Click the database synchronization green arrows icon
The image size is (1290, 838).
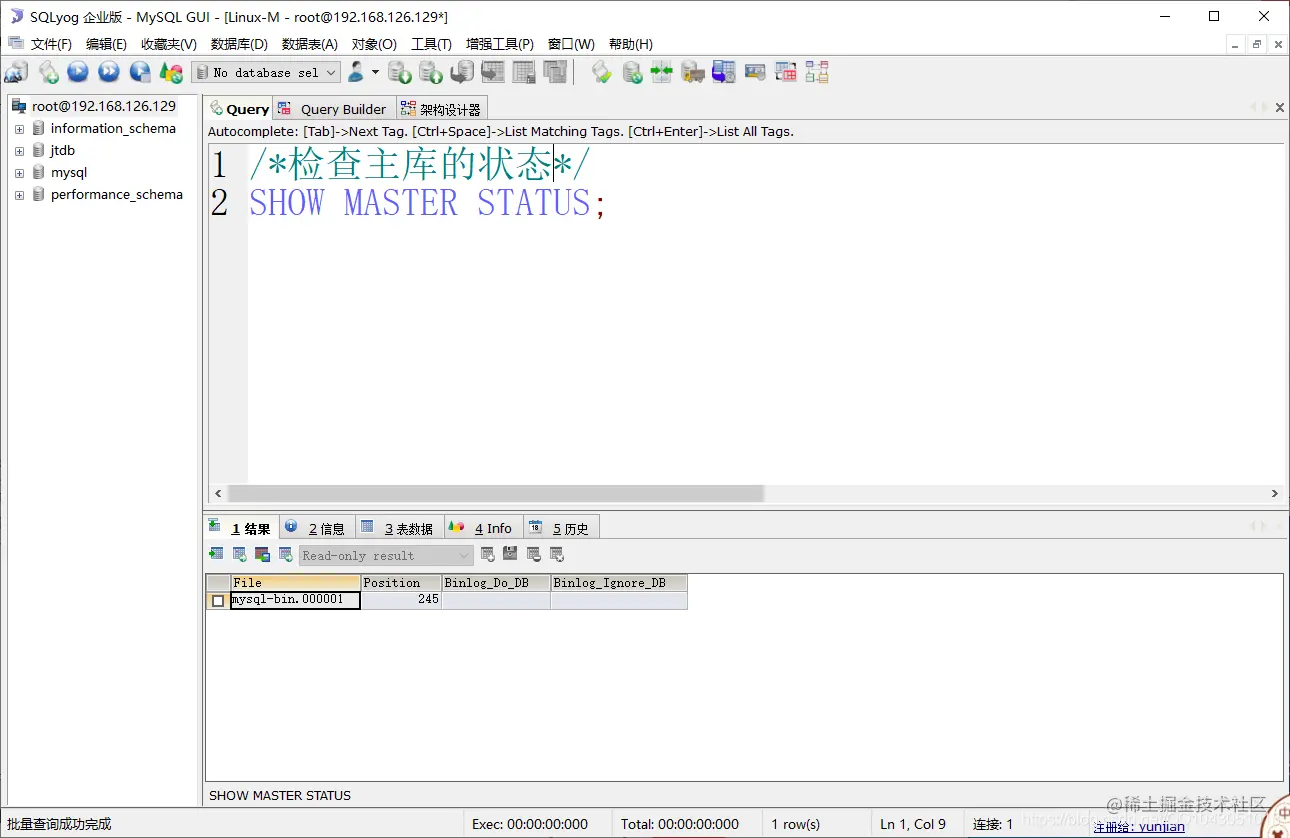point(662,72)
